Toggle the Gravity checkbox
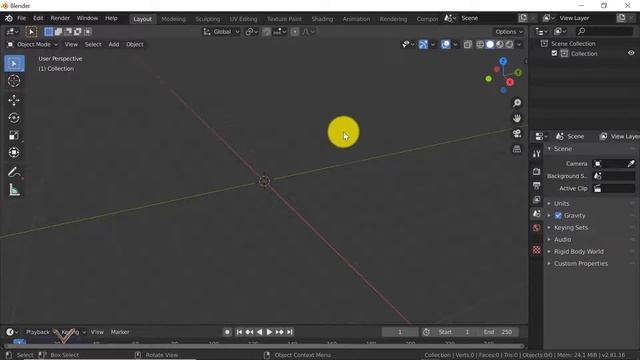This screenshot has width=640, height=360. 558,216
